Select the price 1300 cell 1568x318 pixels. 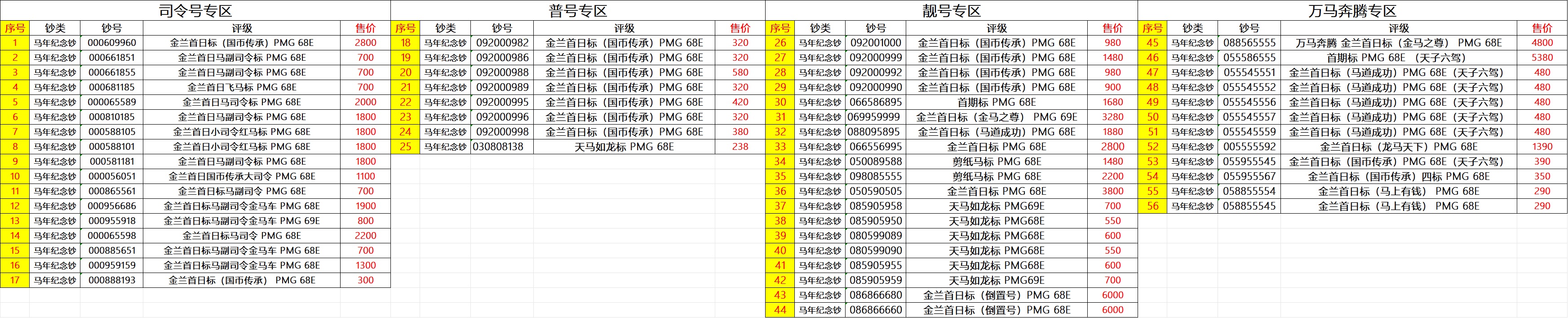point(366,266)
